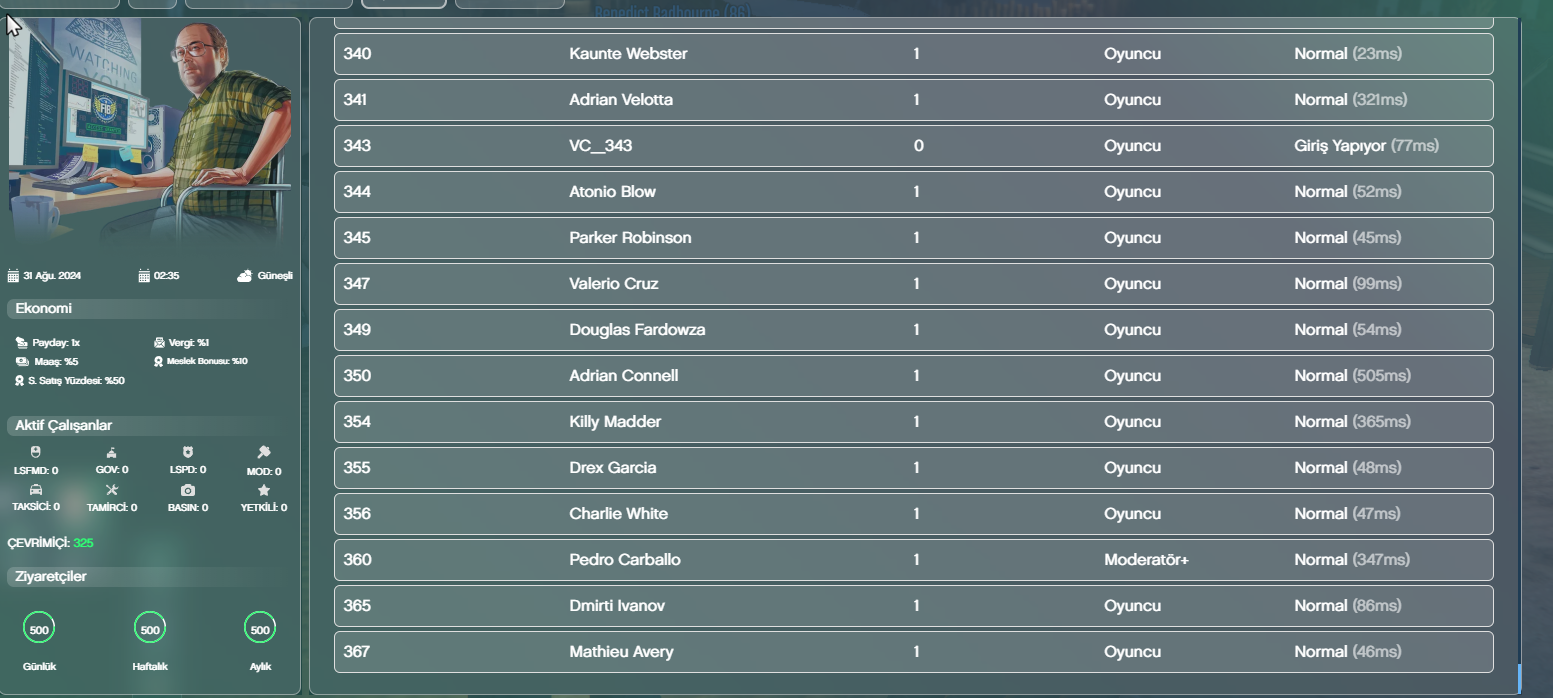Viewport: 1553px width, 698px height.
Task: Click the Payday coins icon
Action: click(22, 343)
